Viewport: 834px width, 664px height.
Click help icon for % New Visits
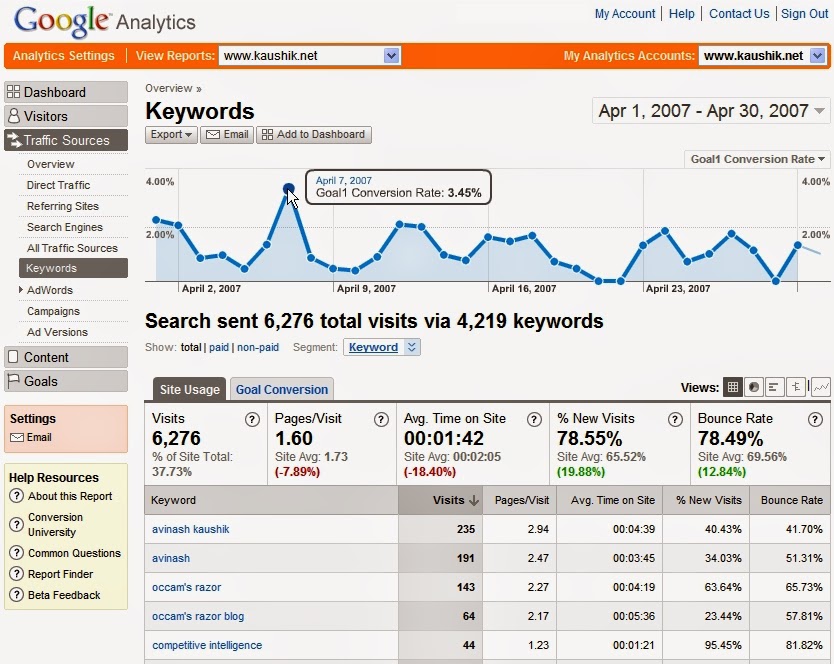coord(675,420)
